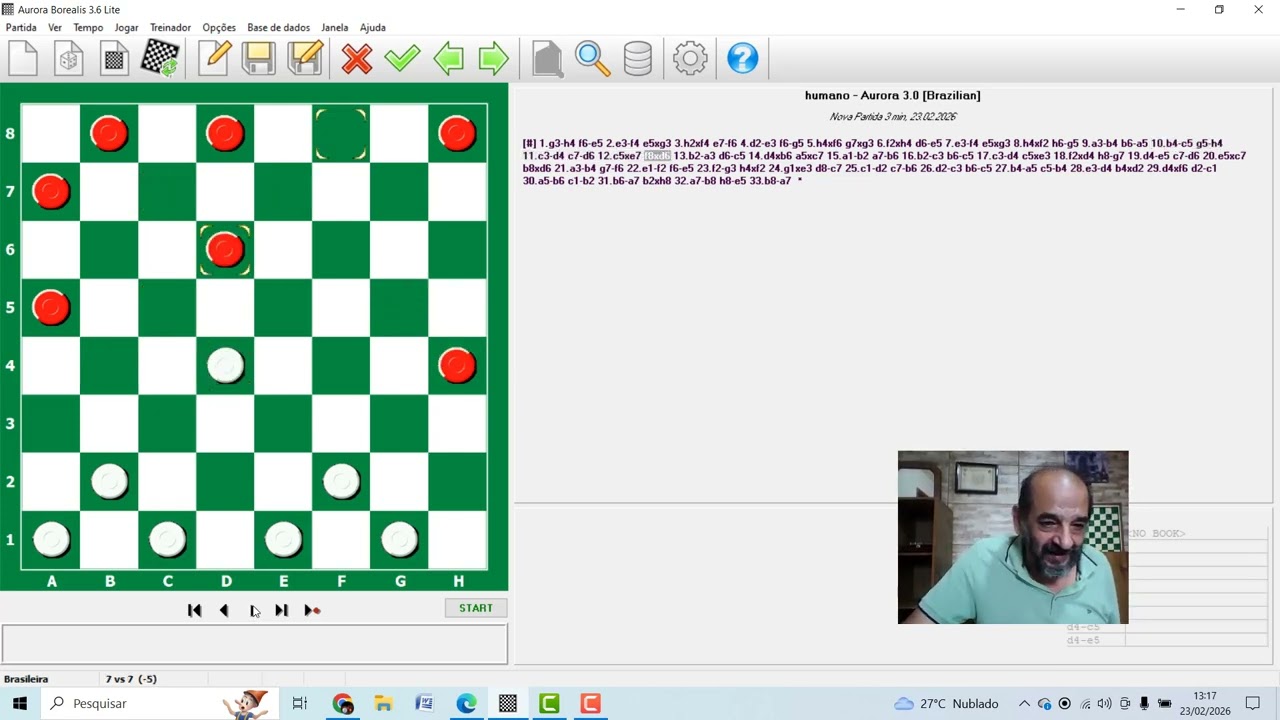Viewport: 1280px width, 720px height.
Task: Click the '<NO BOOK>' label
Action: (1156, 534)
